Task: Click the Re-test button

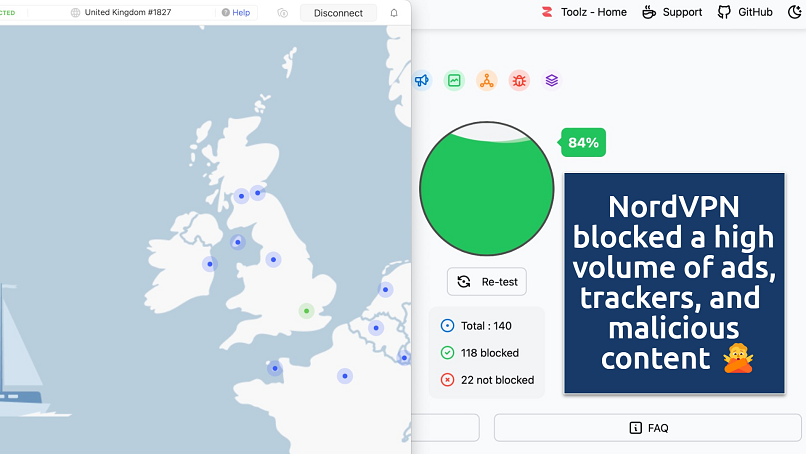Action: (487, 281)
